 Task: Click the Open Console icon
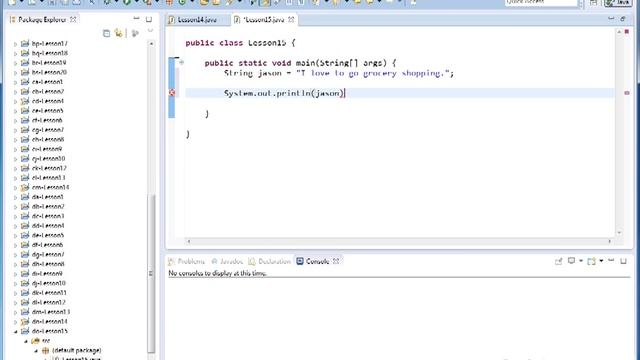pyautogui.click(x=591, y=261)
